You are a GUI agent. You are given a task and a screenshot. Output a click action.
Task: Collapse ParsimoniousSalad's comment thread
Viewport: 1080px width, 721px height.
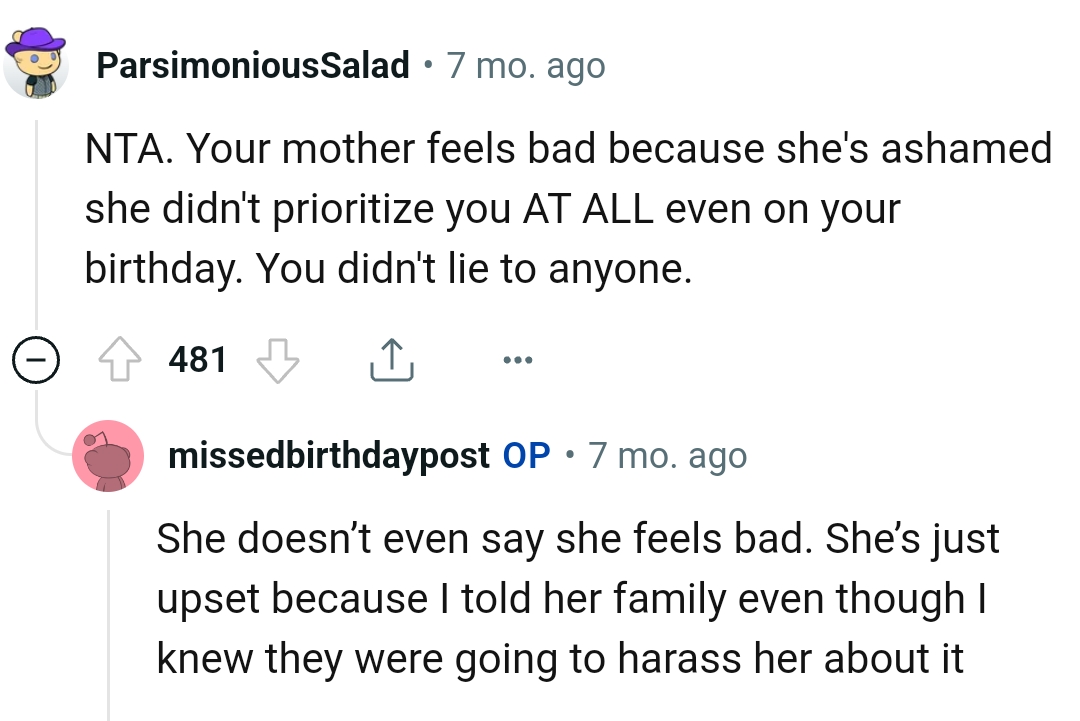click(36, 360)
